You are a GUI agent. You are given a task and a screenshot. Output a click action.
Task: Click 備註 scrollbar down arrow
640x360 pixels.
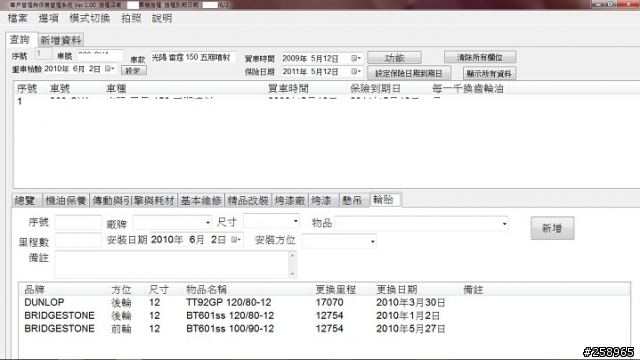tap(292, 273)
